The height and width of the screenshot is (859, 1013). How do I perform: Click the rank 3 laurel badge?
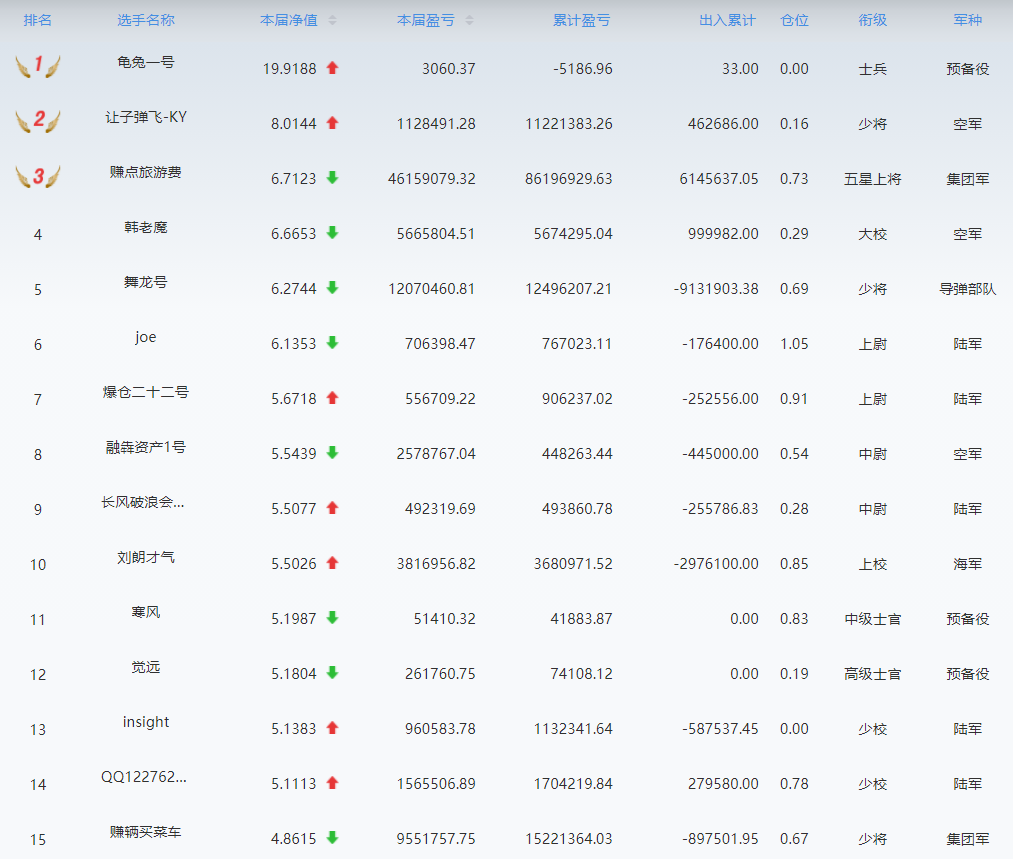point(38,176)
